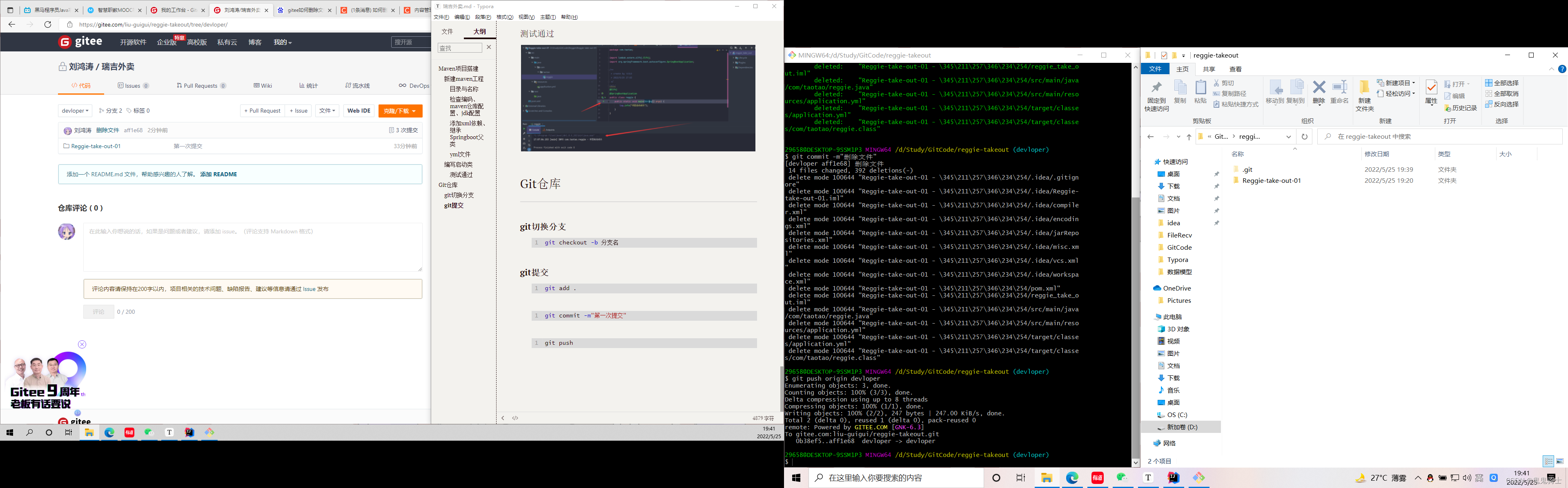This screenshot has height=488, width=1568.
Task: Click the Explorer help question-mark icon
Action: tap(1562, 69)
